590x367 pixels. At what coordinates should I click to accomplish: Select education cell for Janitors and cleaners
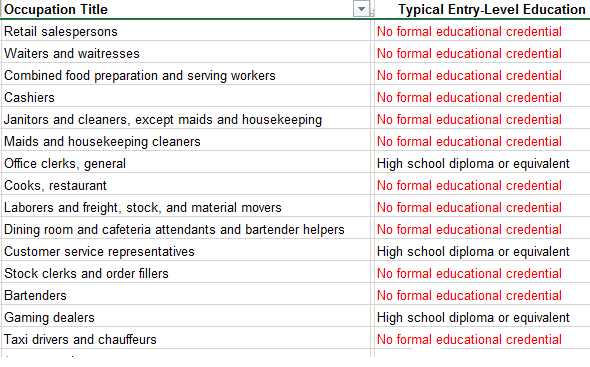(x=482, y=119)
